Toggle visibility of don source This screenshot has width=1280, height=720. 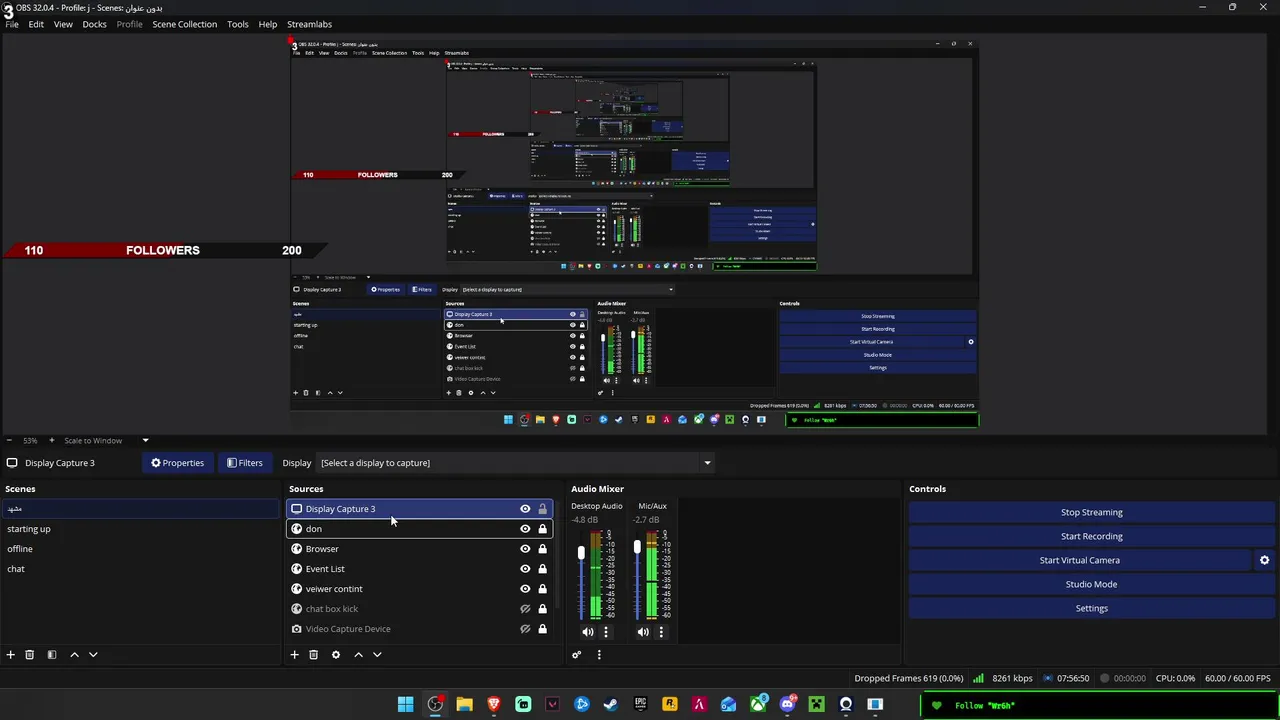click(x=525, y=529)
